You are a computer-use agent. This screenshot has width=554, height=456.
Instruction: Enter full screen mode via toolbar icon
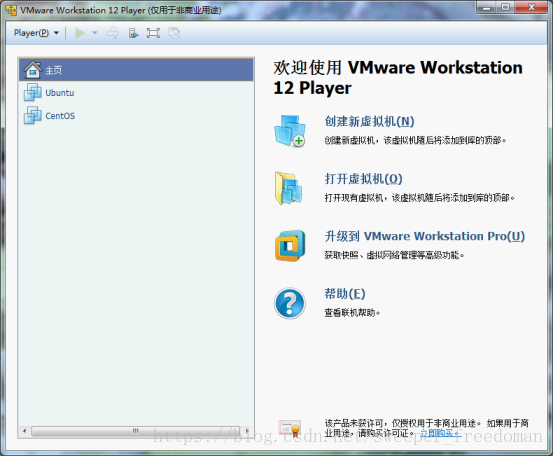[153, 33]
